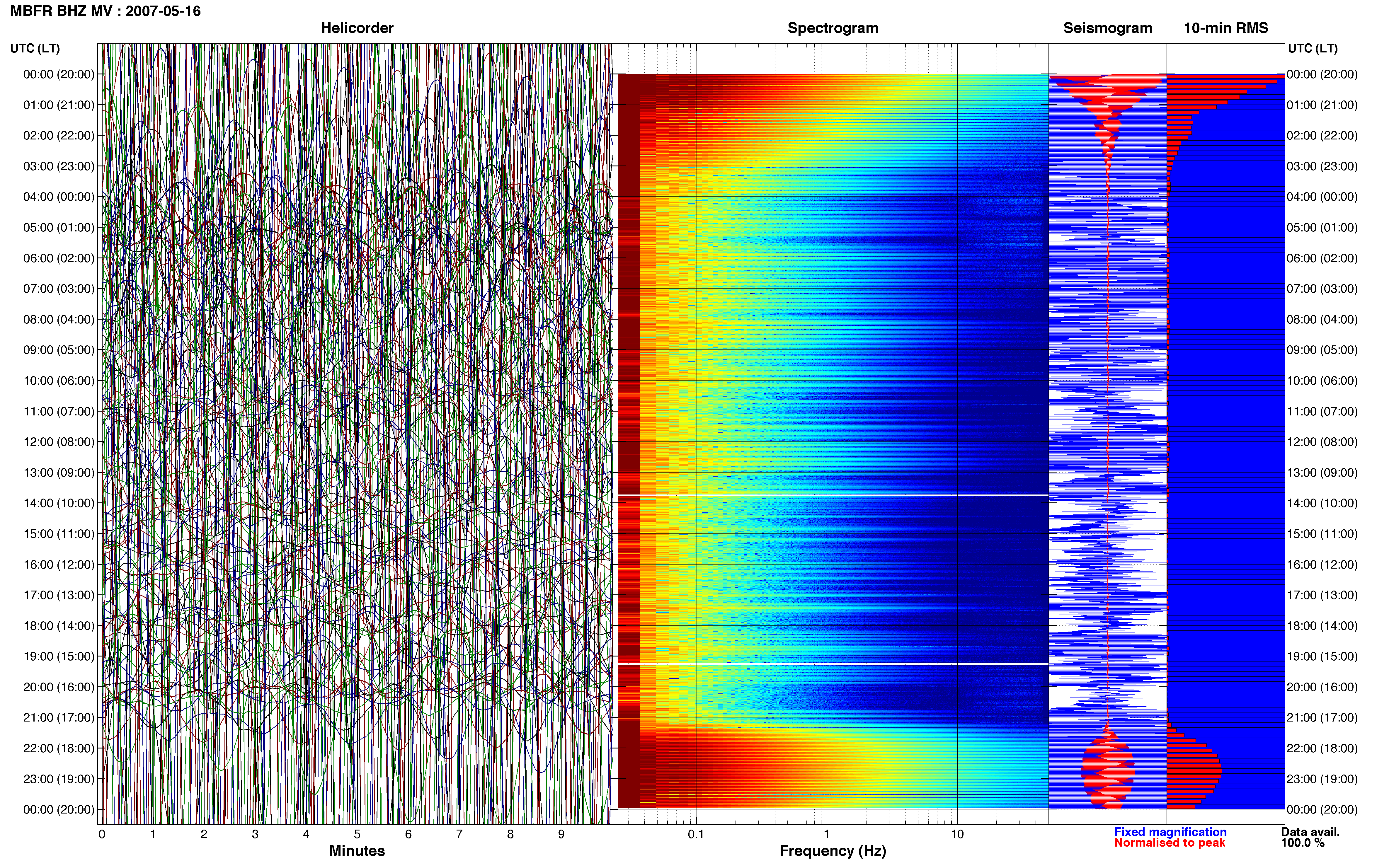Click left time label '02:00 (22:00)'
Screen dimensions: 1389x868
pos(59,135)
